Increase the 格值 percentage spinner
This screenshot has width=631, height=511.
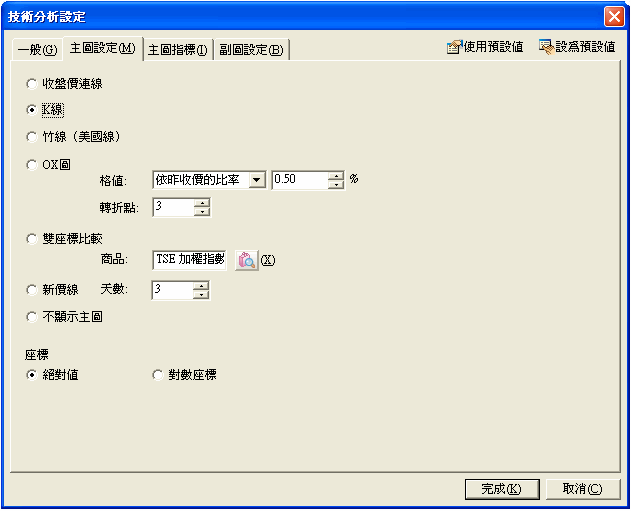click(x=336, y=175)
